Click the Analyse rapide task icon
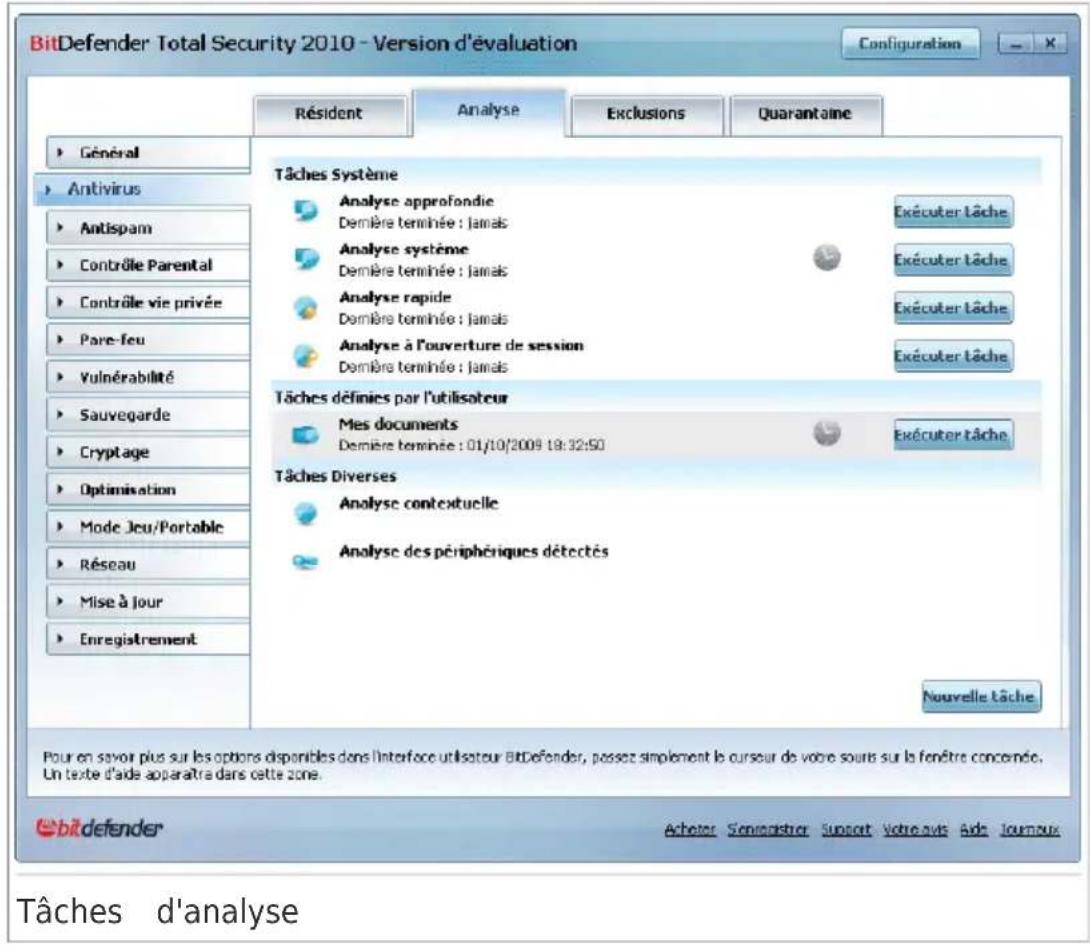Image resolution: width=1090 pixels, height=945 pixels. [305, 307]
